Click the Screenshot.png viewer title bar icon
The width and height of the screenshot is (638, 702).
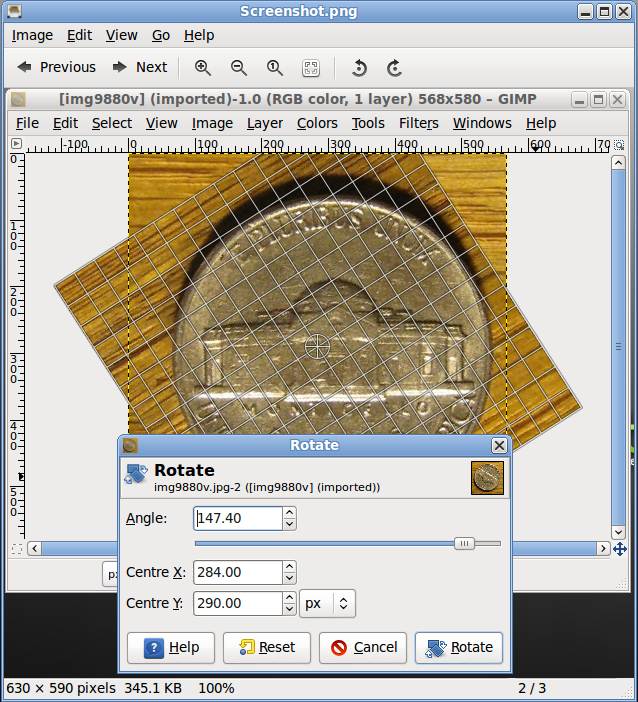point(14,11)
